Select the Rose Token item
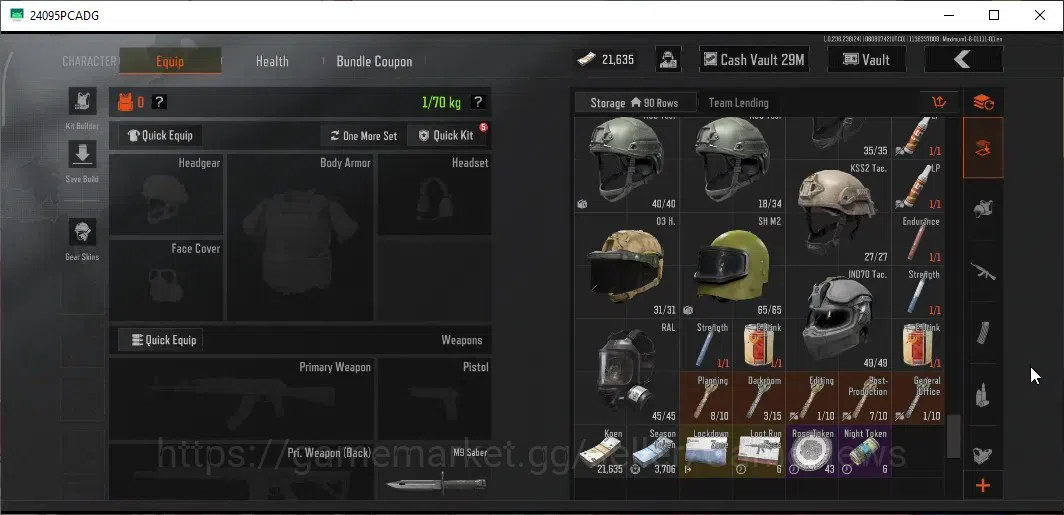 812,451
